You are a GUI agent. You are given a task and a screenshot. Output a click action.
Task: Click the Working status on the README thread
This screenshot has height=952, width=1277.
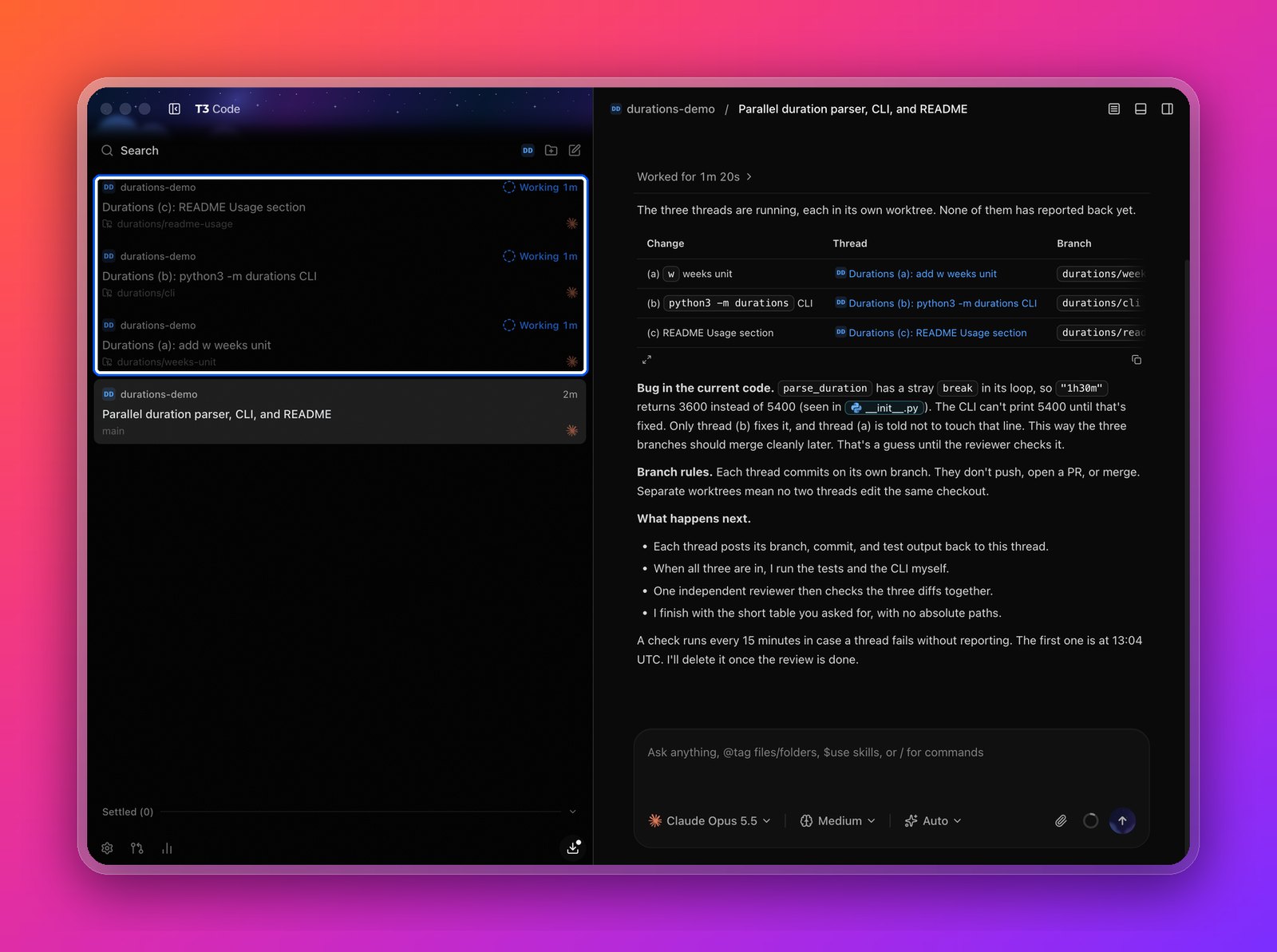click(540, 188)
